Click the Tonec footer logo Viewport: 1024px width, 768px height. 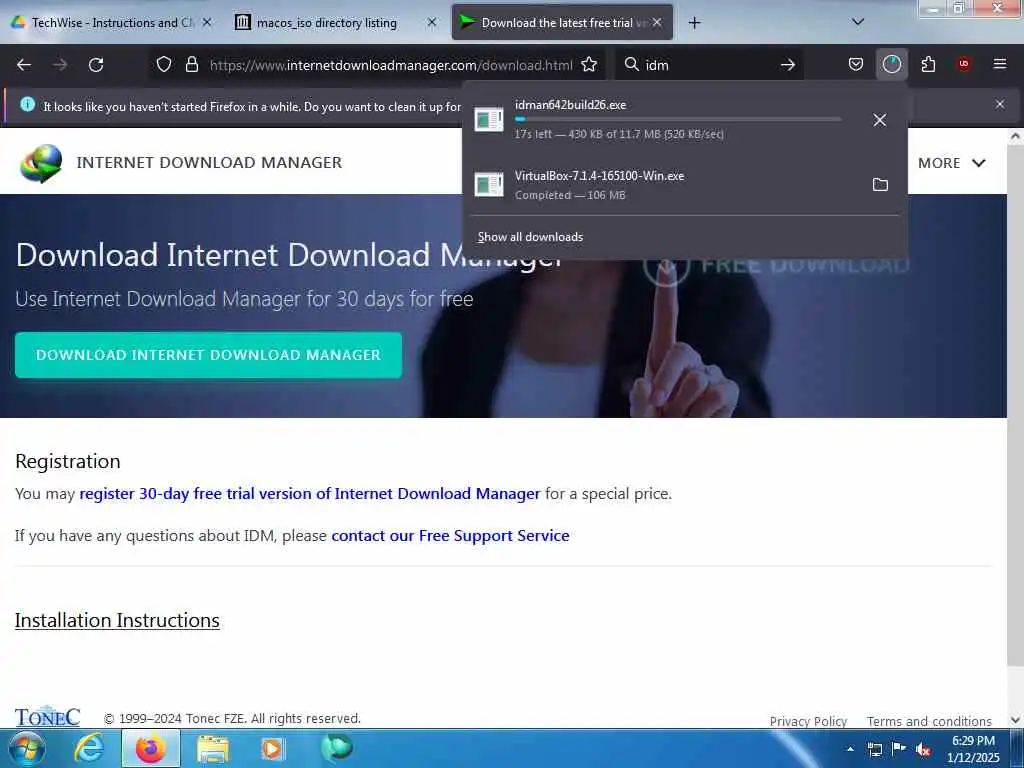[x=47, y=716]
